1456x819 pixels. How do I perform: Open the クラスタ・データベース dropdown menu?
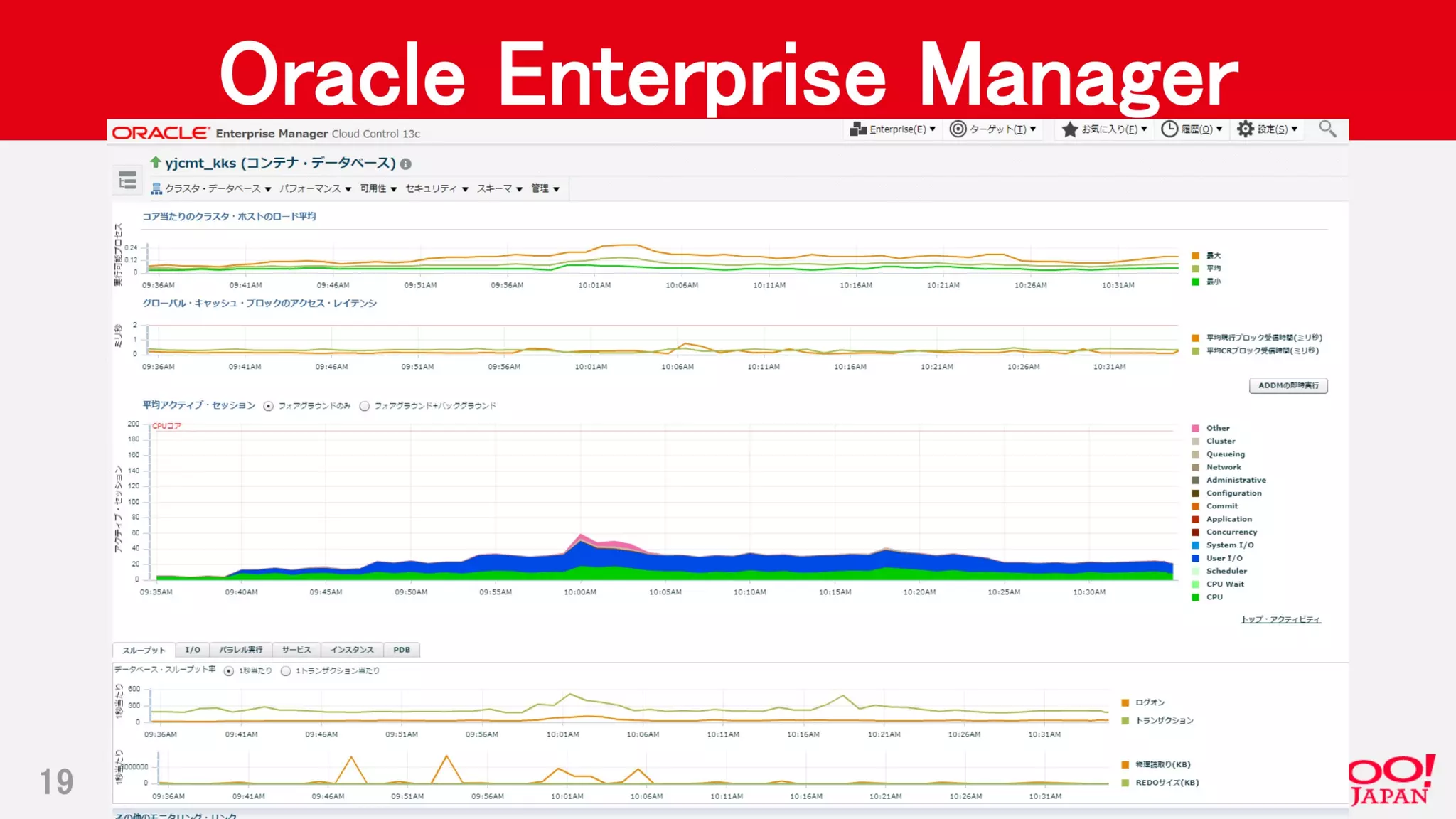[x=212, y=188]
